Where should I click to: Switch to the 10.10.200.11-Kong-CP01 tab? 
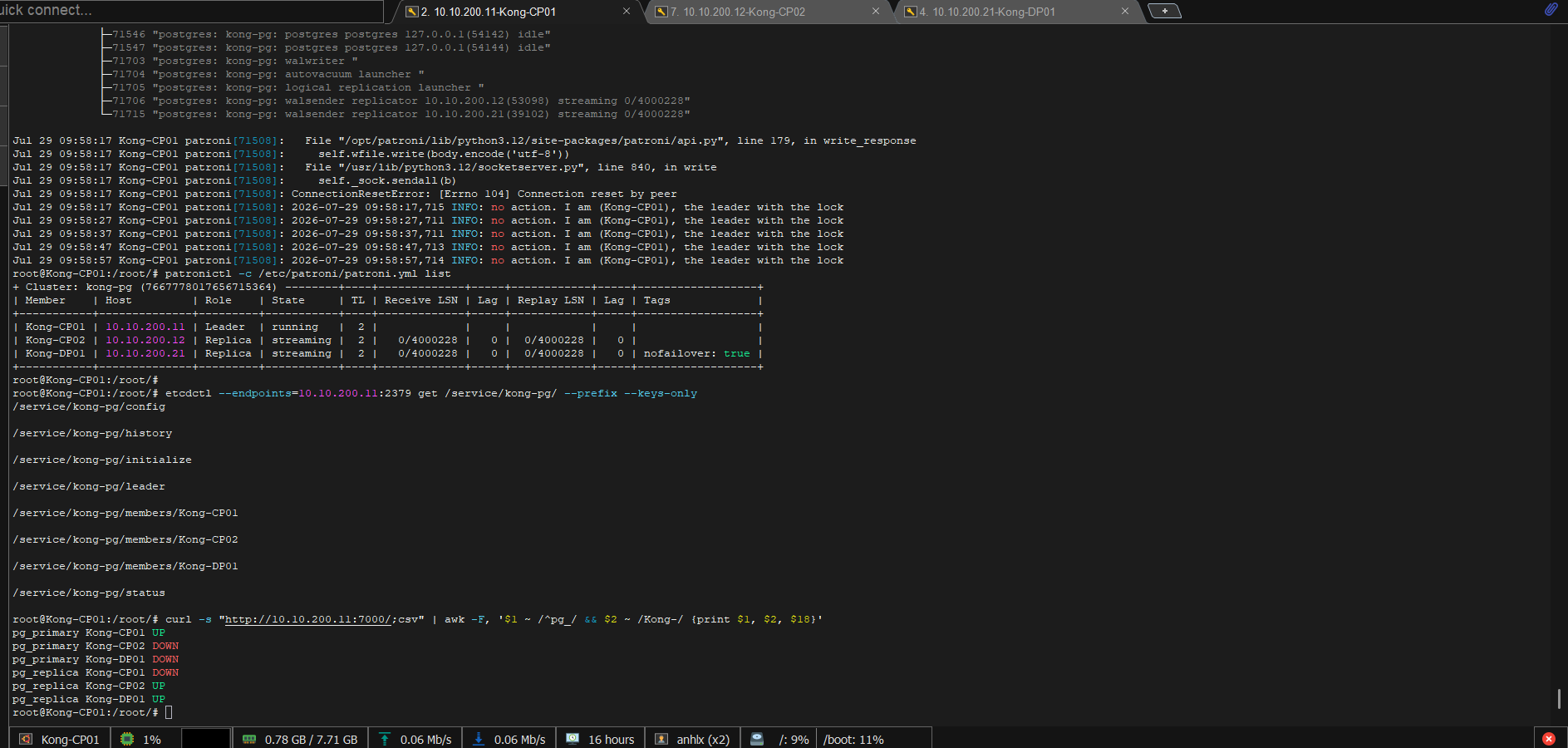(x=489, y=12)
